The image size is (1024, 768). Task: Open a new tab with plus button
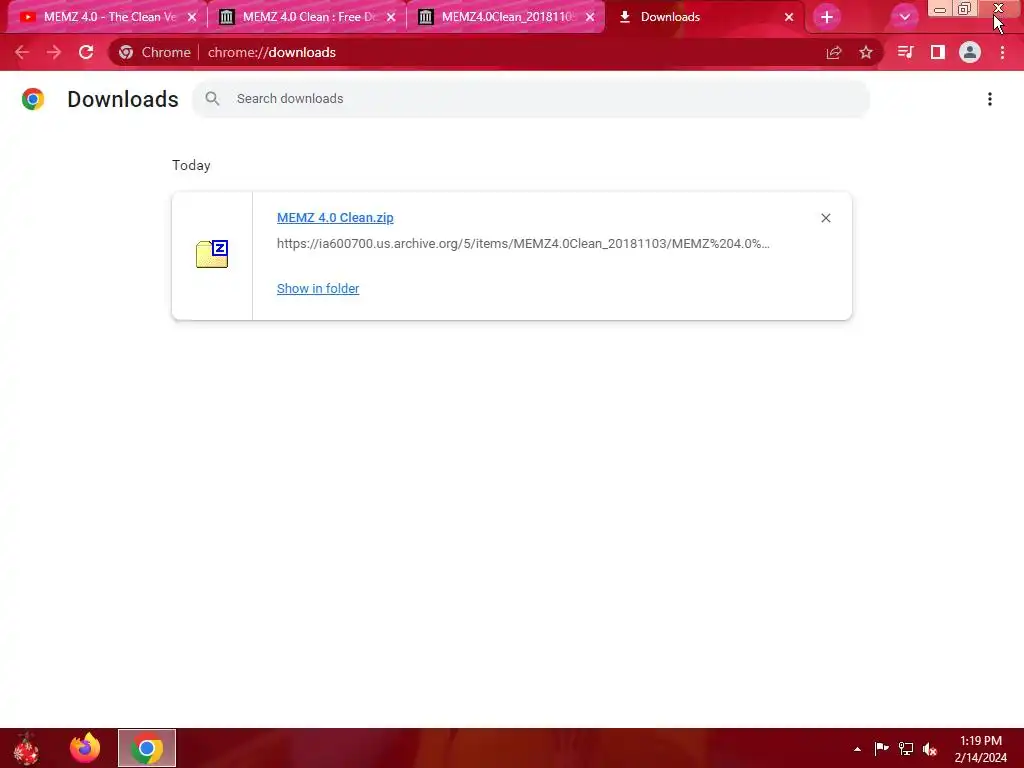coord(827,18)
